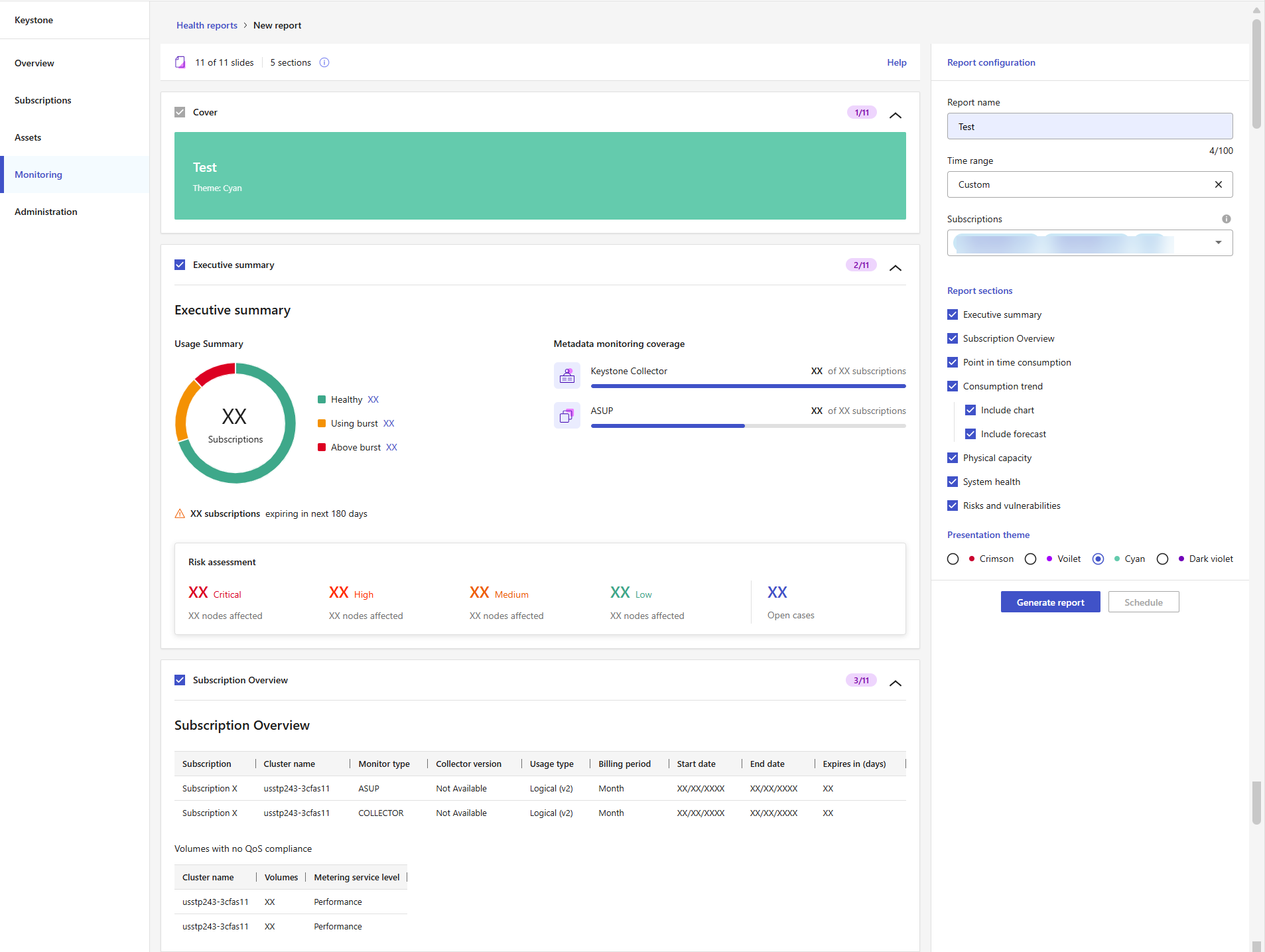Collapse the Subscription Overview section
Viewport: 1265px width, 952px height.
coord(896,683)
